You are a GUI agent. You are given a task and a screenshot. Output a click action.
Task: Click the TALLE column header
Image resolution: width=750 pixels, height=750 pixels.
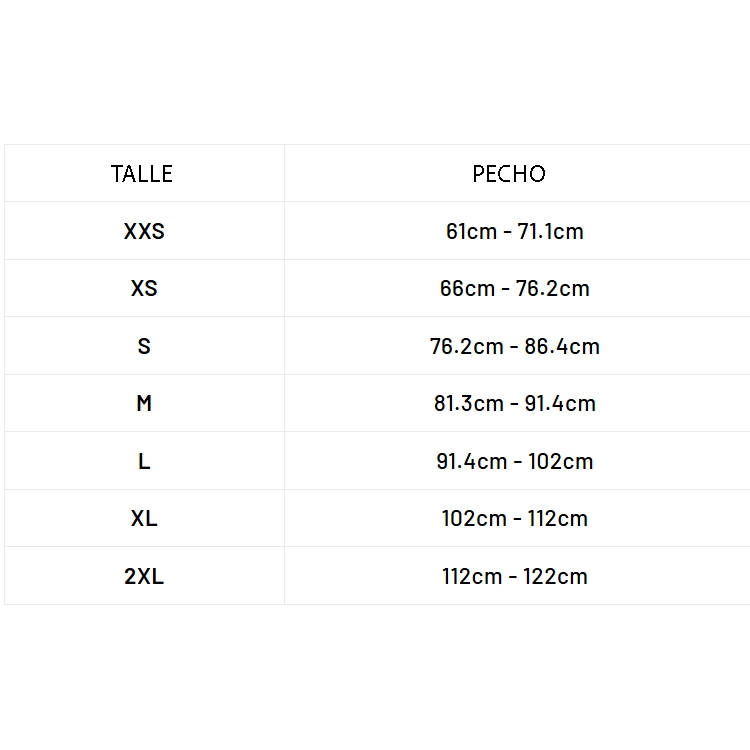pyautogui.click(x=142, y=174)
